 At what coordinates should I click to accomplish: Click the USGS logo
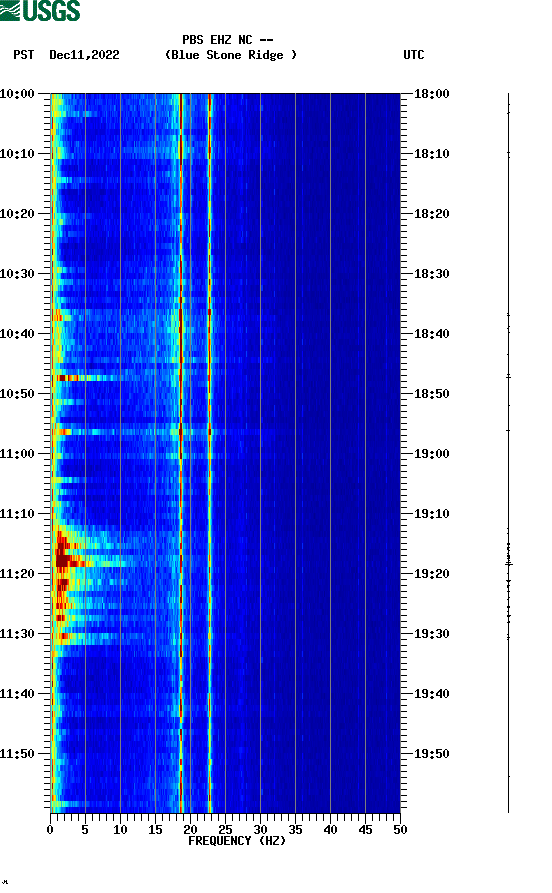[40, 10]
